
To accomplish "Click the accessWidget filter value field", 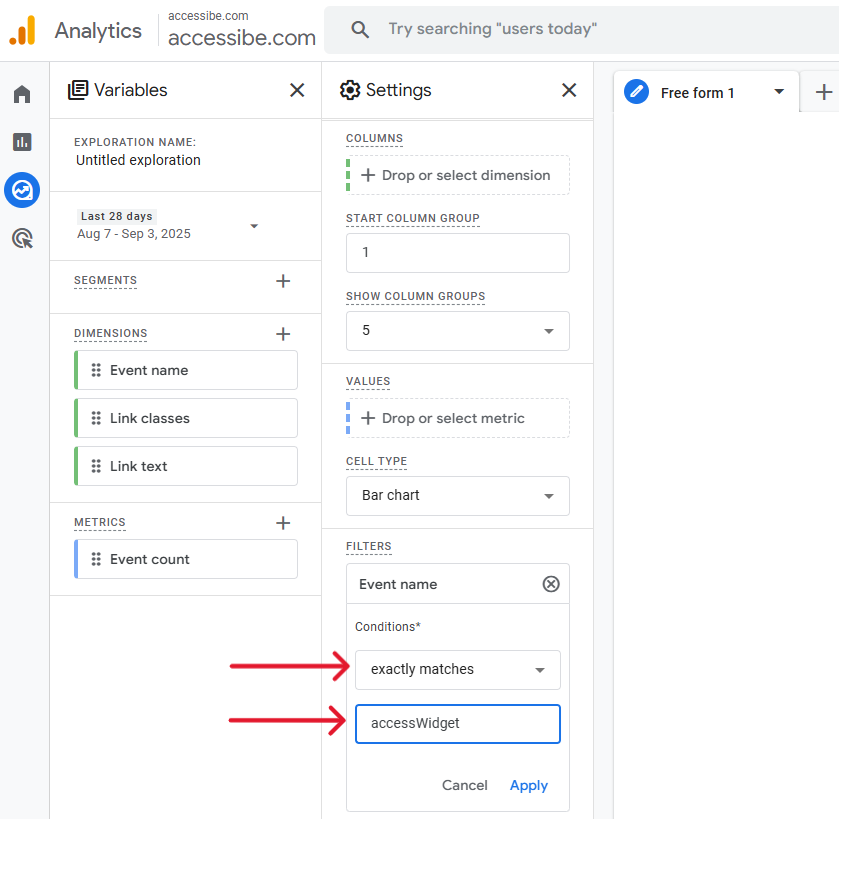I will (458, 724).
